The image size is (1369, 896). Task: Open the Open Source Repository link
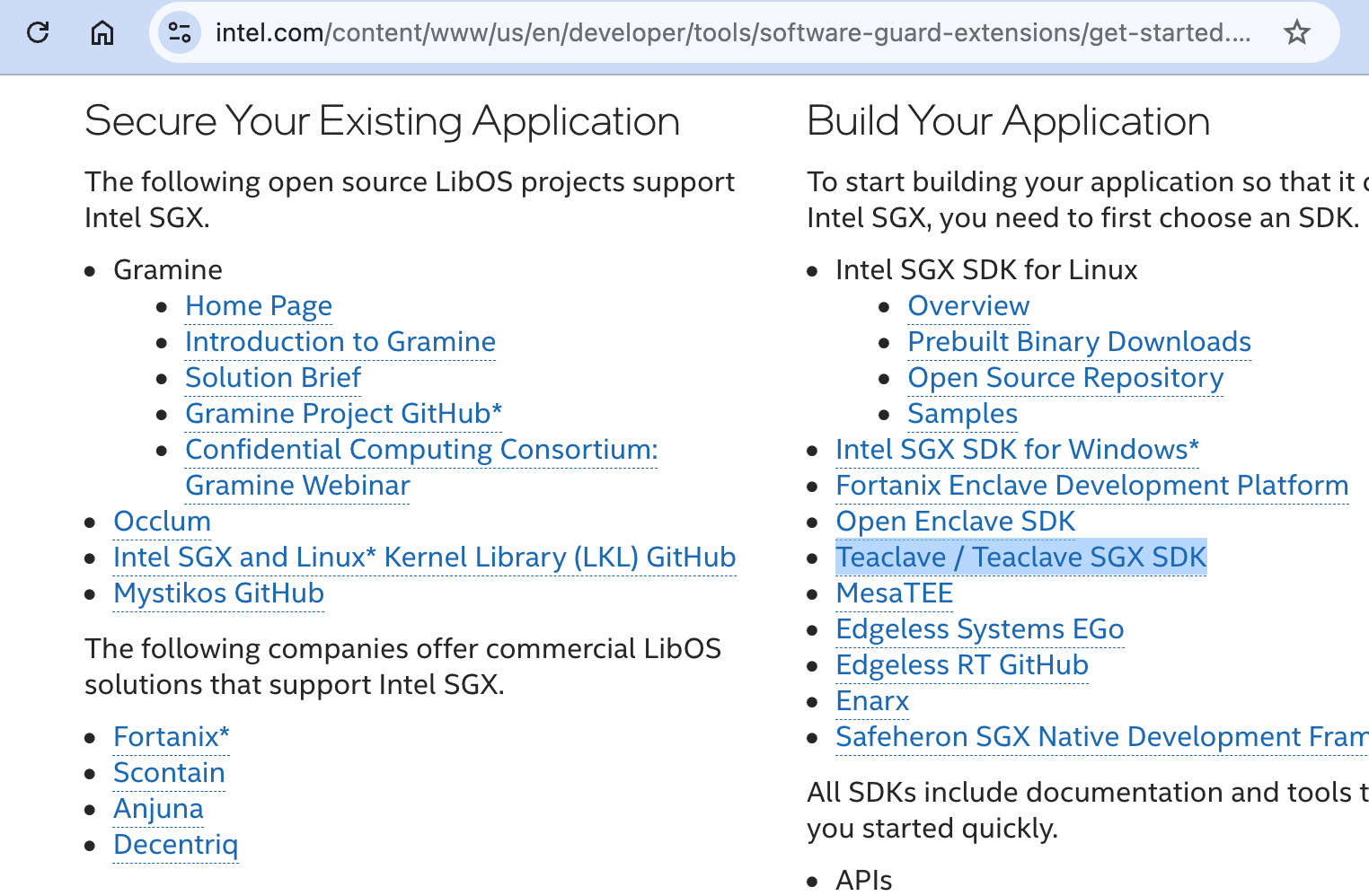(x=1065, y=378)
